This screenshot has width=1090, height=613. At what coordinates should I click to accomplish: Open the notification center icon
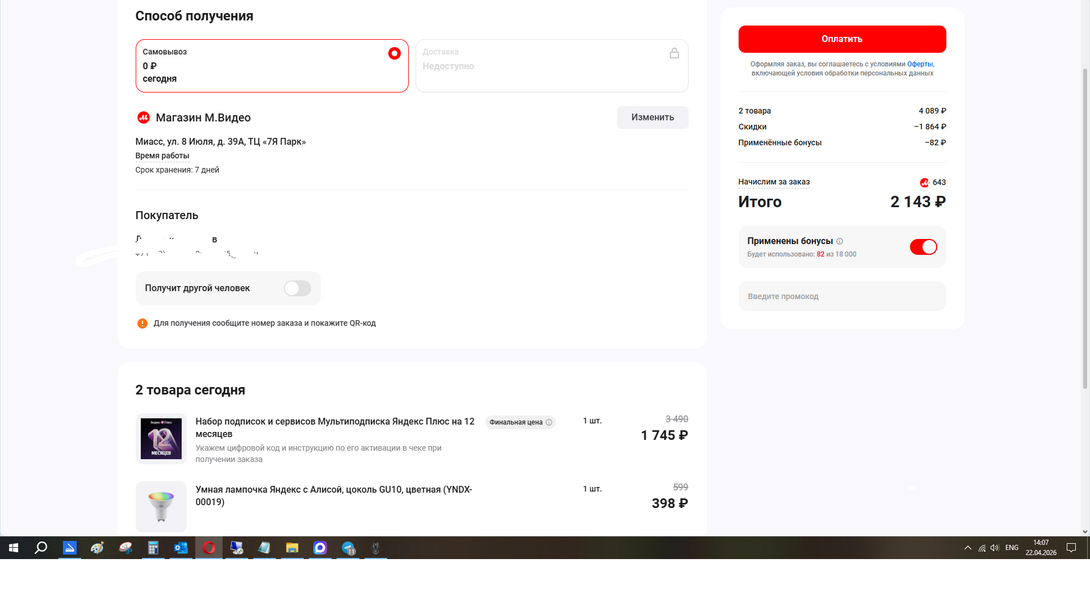(x=1071, y=548)
